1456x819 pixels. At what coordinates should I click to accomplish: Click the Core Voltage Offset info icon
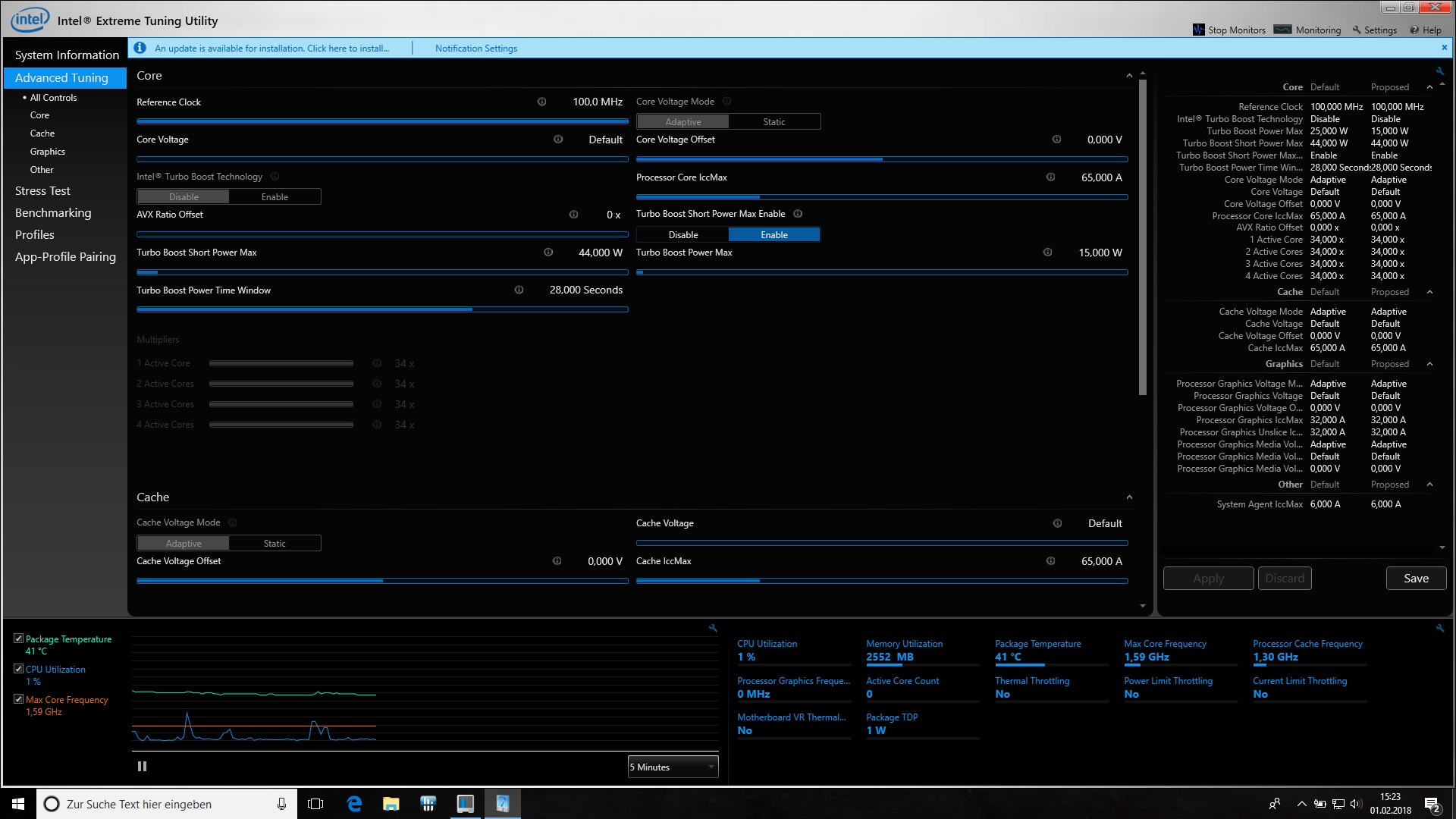(1056, 140)
